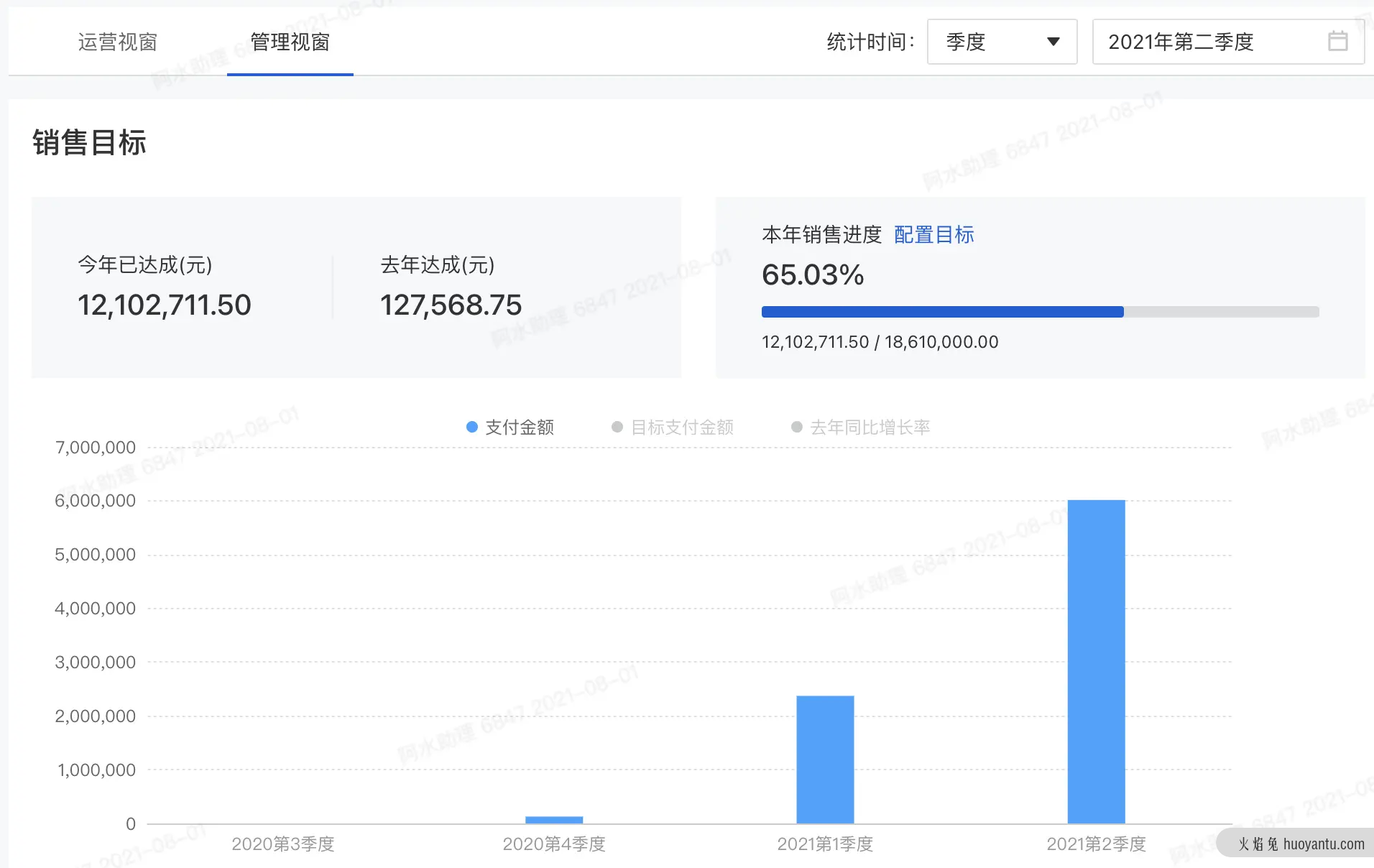Open the 季度 period dropdown
Screen dimensions: 1374x868
point(1002,42)
